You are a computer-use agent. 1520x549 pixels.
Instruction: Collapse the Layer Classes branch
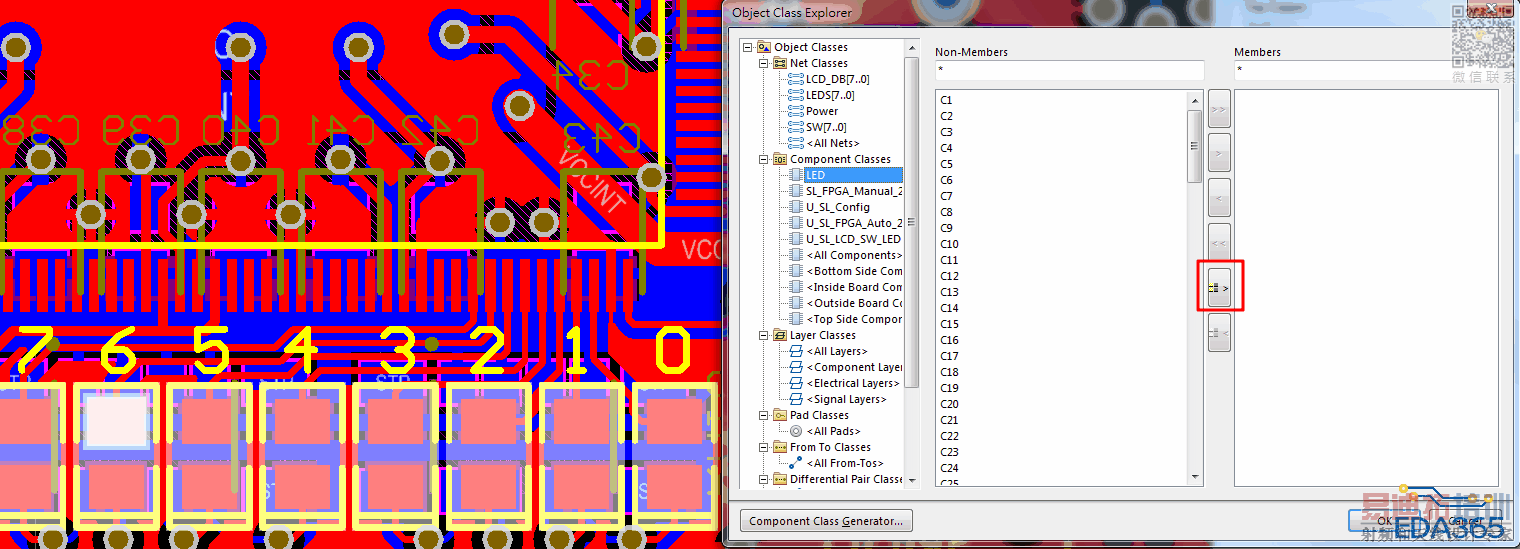[x=763, y=335]
